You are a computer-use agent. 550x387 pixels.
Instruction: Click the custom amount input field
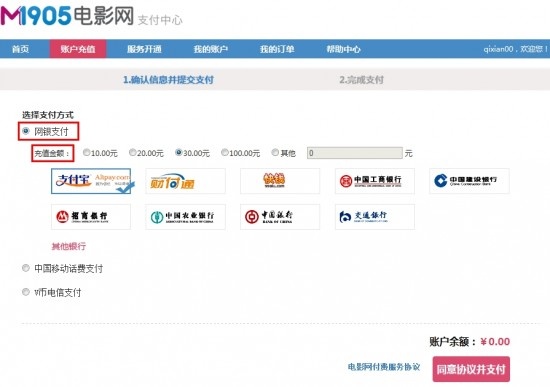[355, 153]
